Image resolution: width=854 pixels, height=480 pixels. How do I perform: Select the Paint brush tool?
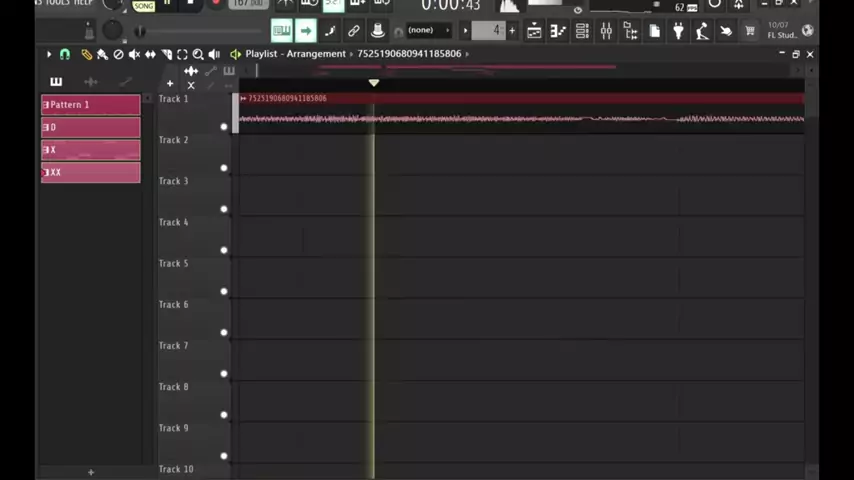click(102, 54)
